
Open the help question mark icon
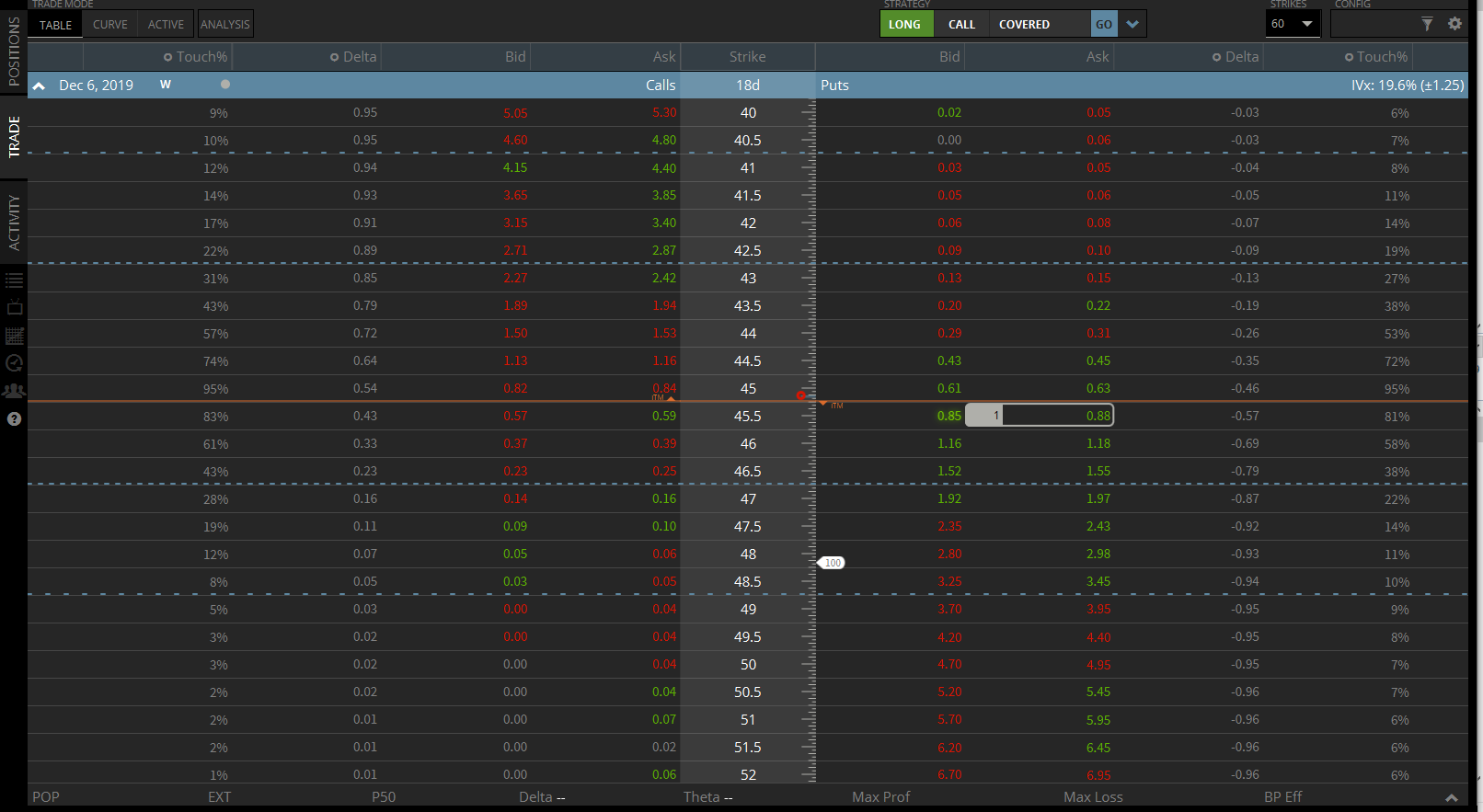click(x=14, y=419)
